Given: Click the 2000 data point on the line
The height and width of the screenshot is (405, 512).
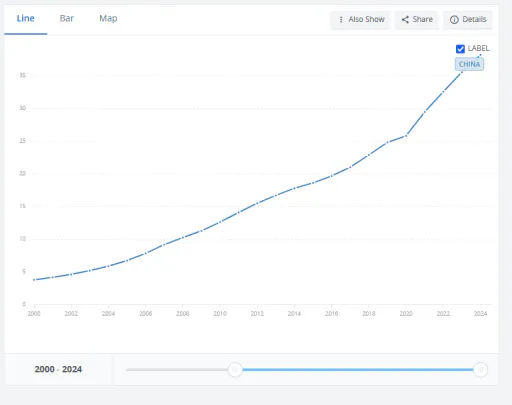Looking at the screenshot, I should click(34, 280).
